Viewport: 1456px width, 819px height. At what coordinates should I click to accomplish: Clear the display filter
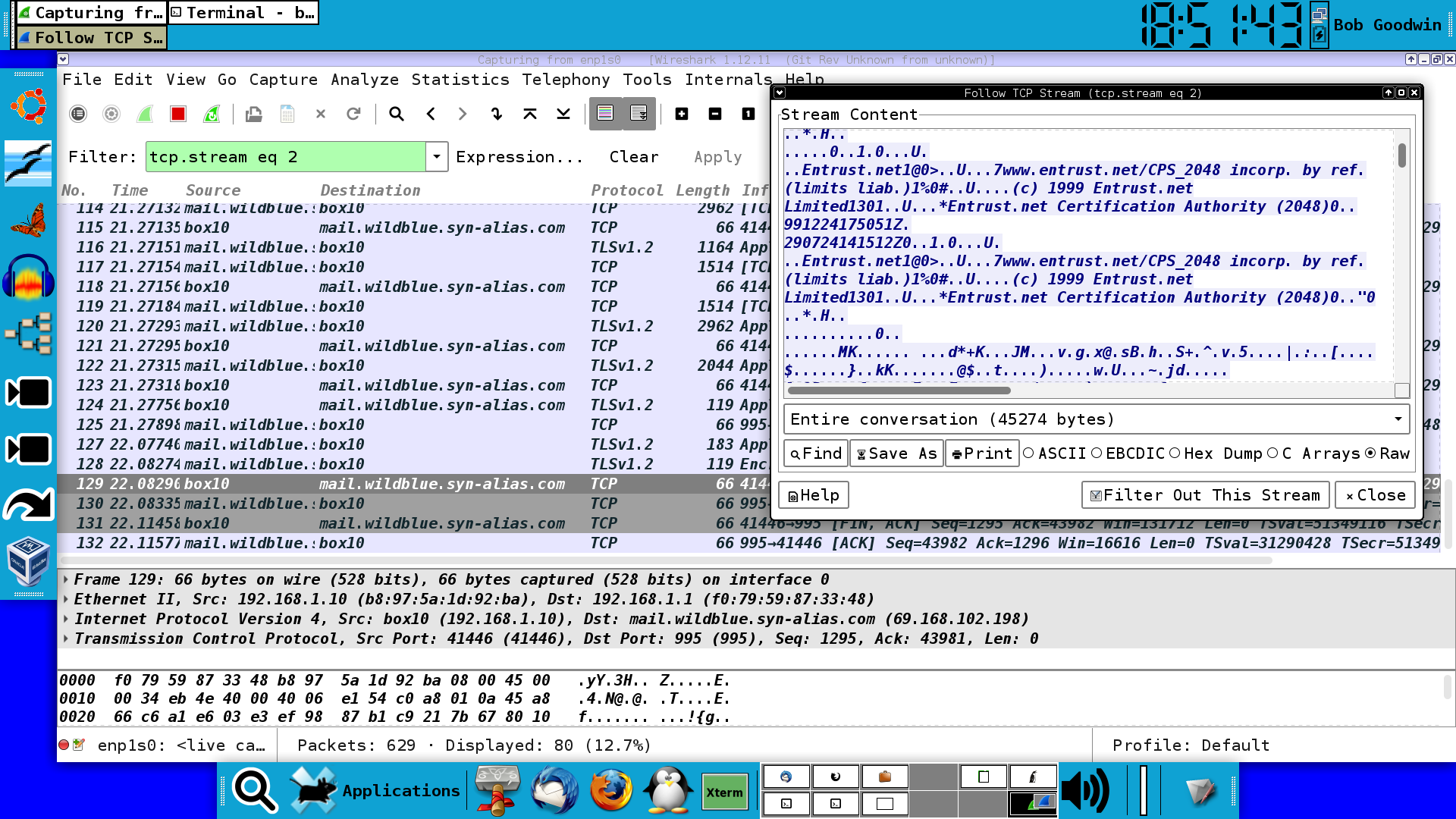634,157
